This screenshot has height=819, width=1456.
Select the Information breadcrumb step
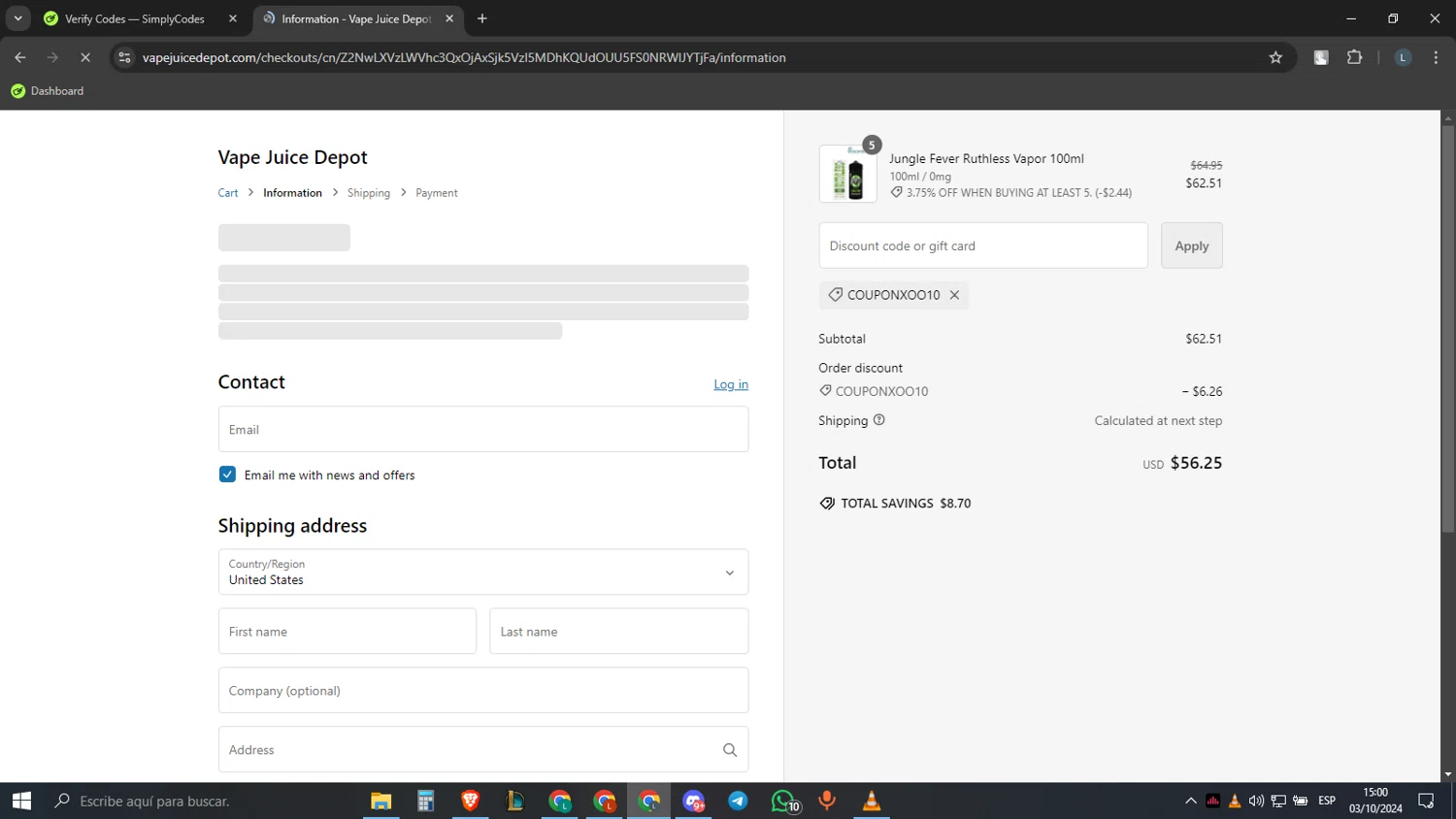coord(292,193)
